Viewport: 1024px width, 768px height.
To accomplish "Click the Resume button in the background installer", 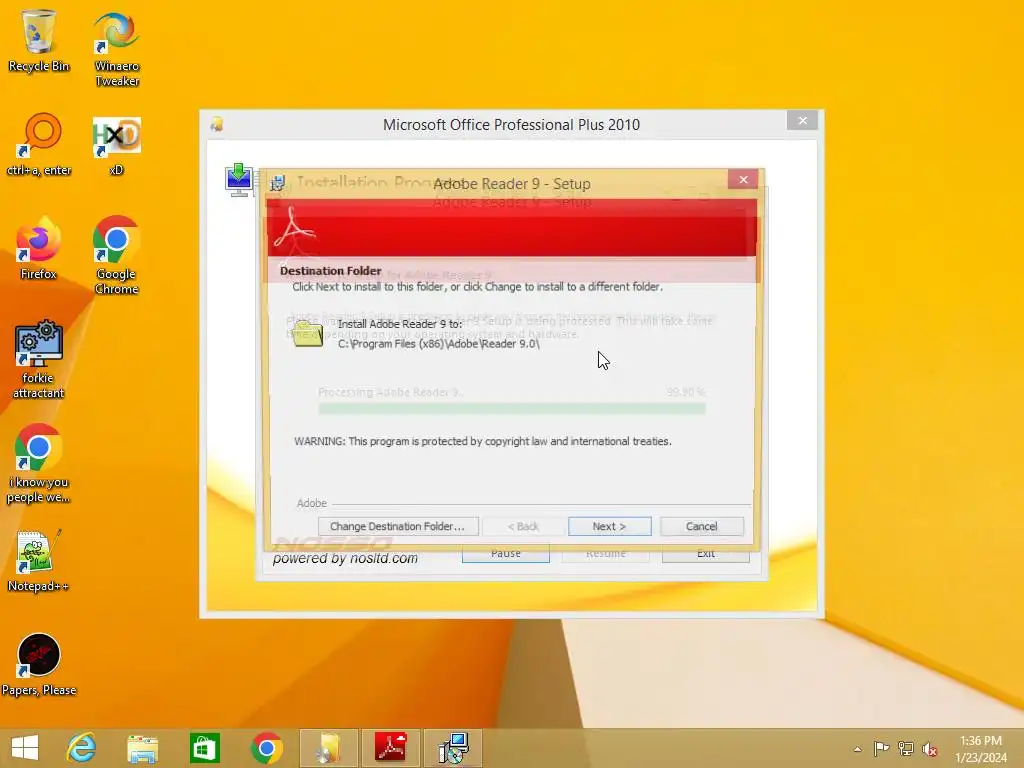I will [x=605, y=554].
